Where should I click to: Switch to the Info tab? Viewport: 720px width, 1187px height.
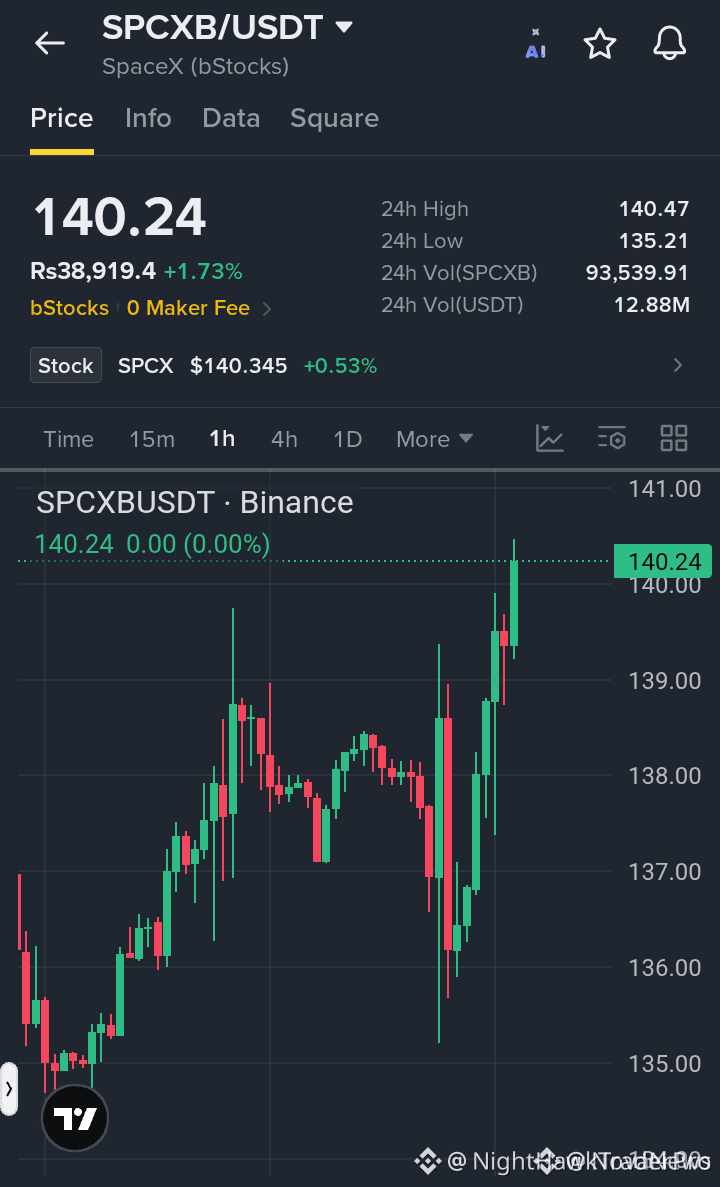pyautogui.click(x=148, y=118)
